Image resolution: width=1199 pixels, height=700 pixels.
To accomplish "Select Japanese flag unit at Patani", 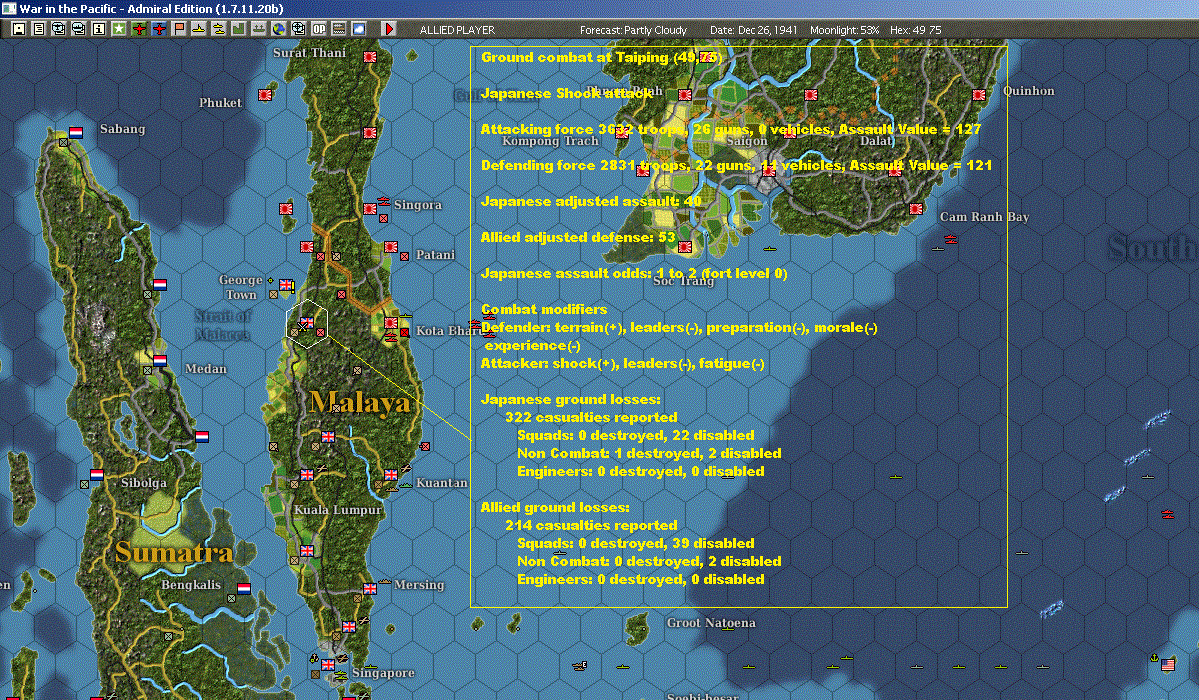I will 391,246.
